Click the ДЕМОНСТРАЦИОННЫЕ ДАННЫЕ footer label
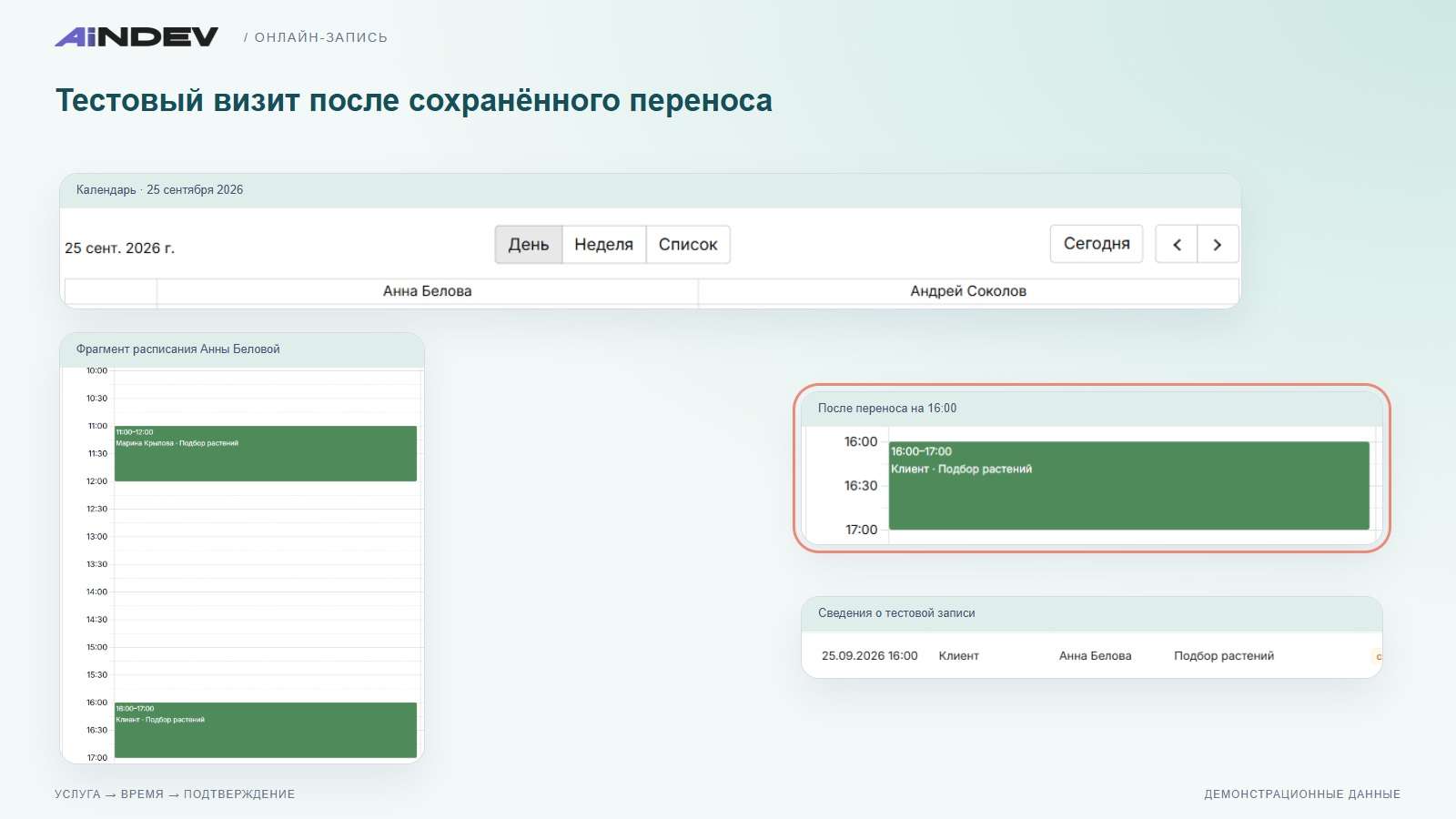1456x819 pixels. coord(1302,794)
